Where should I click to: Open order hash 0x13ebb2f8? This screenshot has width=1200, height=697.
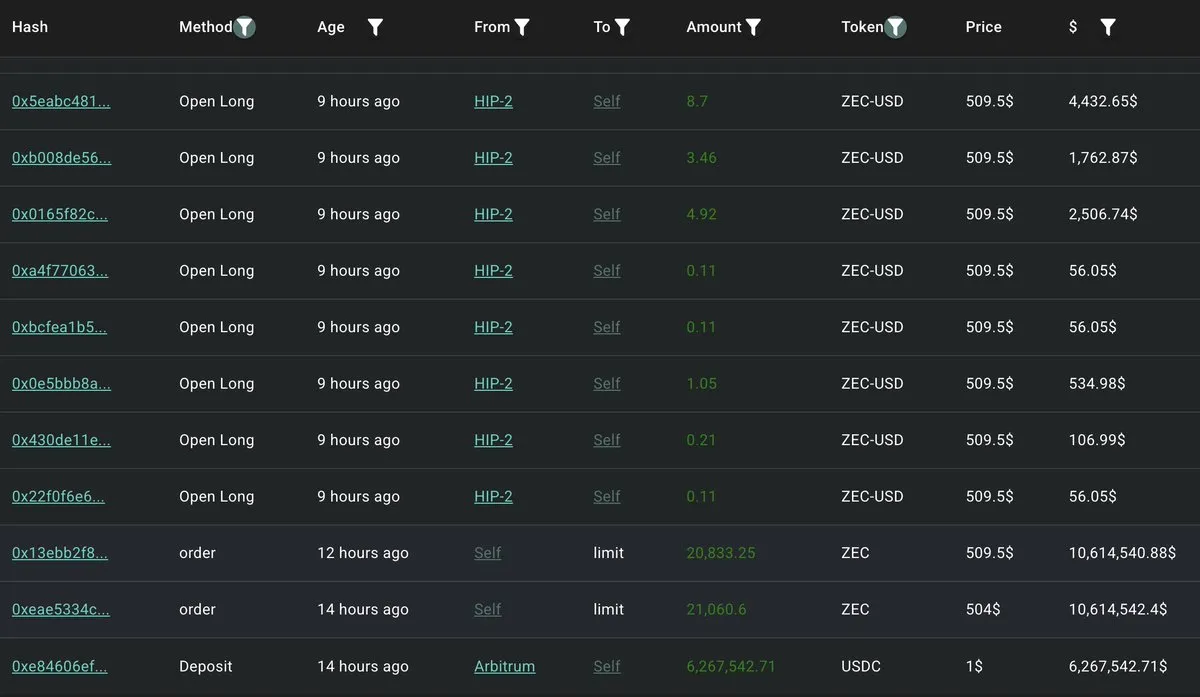59,553
